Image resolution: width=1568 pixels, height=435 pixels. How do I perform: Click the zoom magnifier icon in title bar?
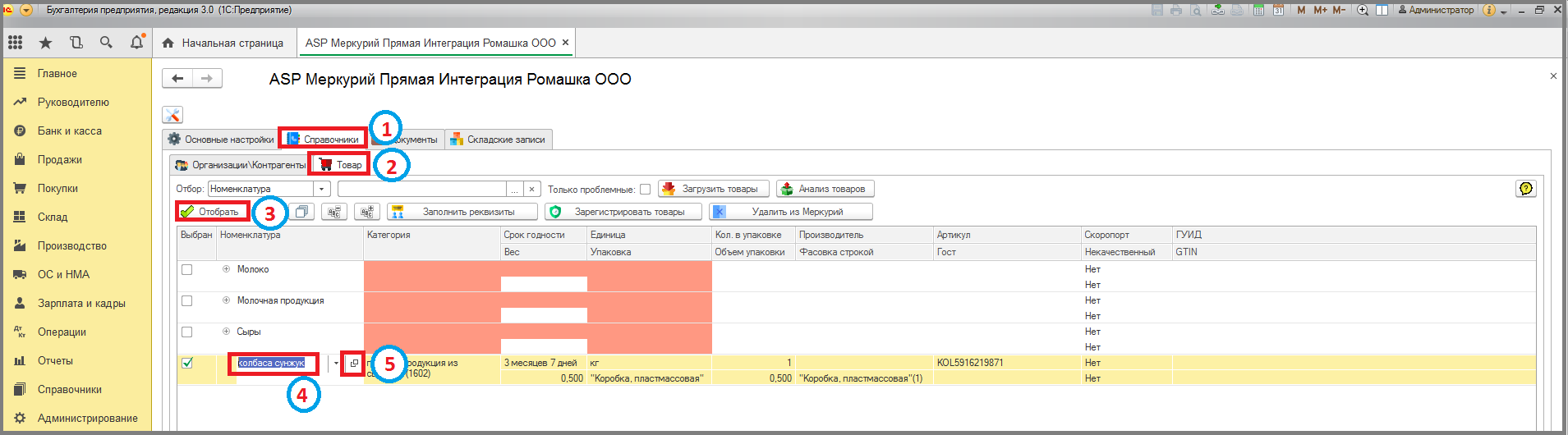pyautogui.click(x=1363, y=10)
